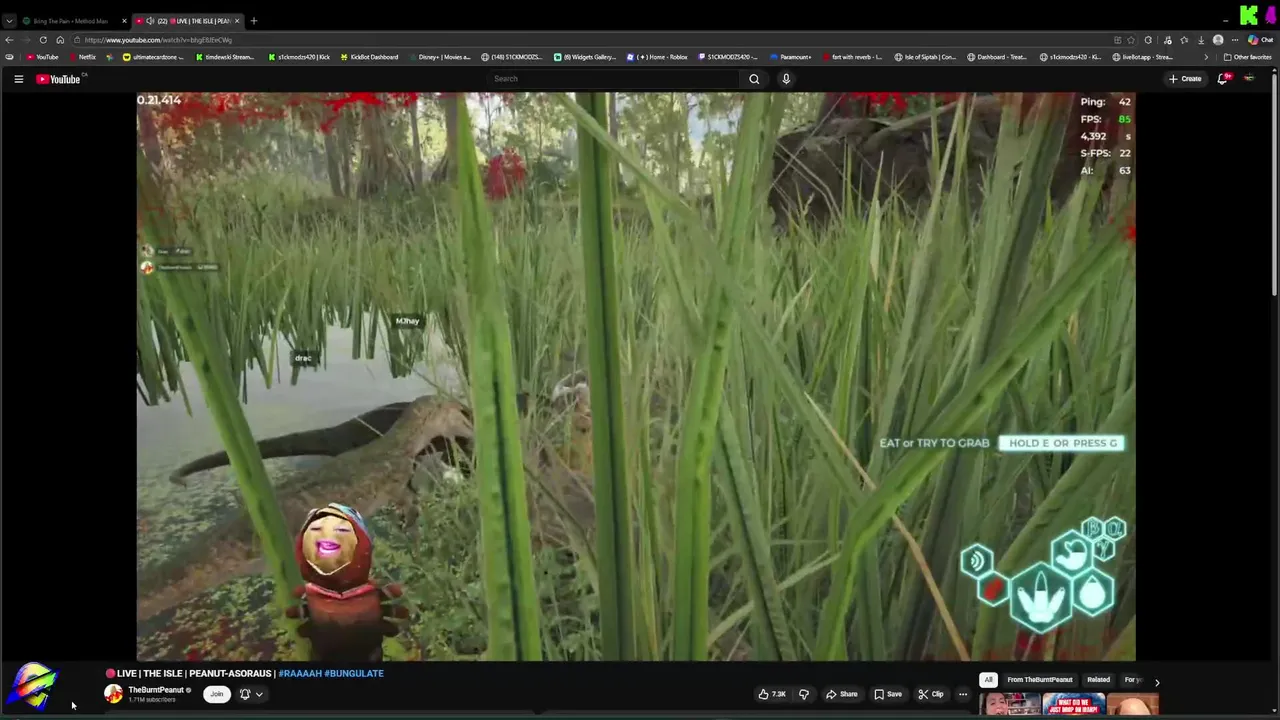Open the tab search dropdown arrow
The width and height of the screenshot is (1280, 720).
point(9,21)
